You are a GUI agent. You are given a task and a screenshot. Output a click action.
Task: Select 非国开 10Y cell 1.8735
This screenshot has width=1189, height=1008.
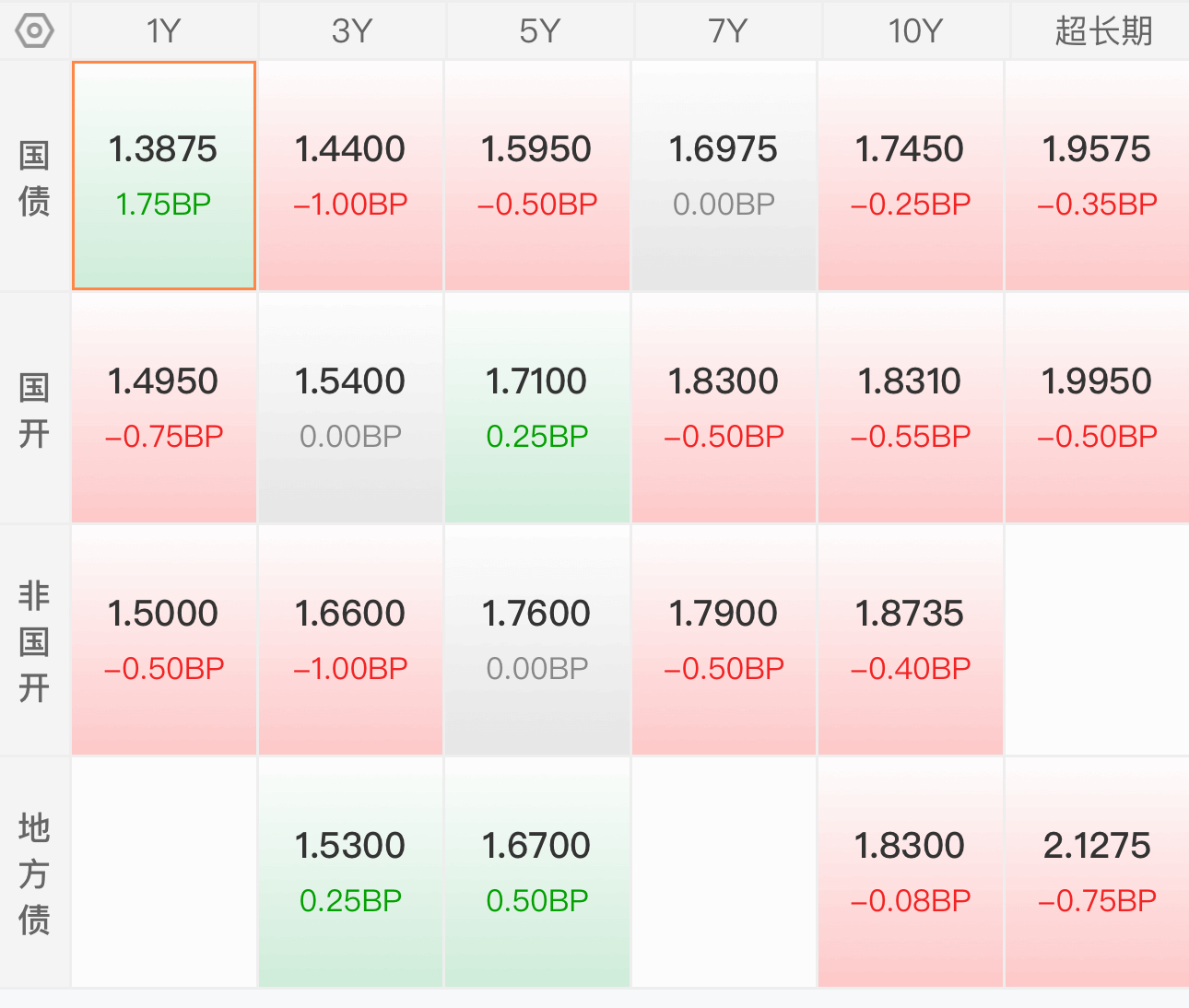[910, 640]
